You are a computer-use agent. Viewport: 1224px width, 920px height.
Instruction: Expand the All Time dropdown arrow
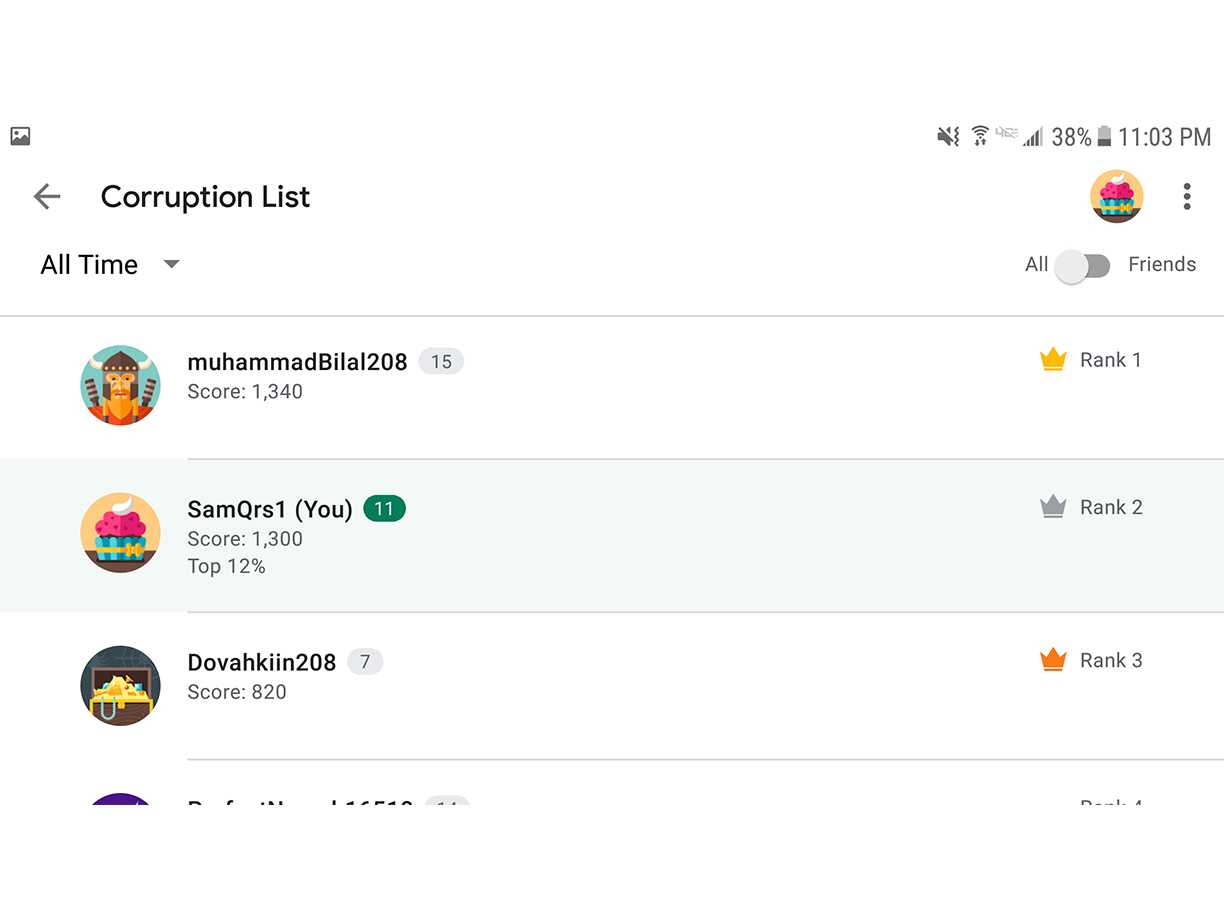pyautogui.click(x=171, y=265)
